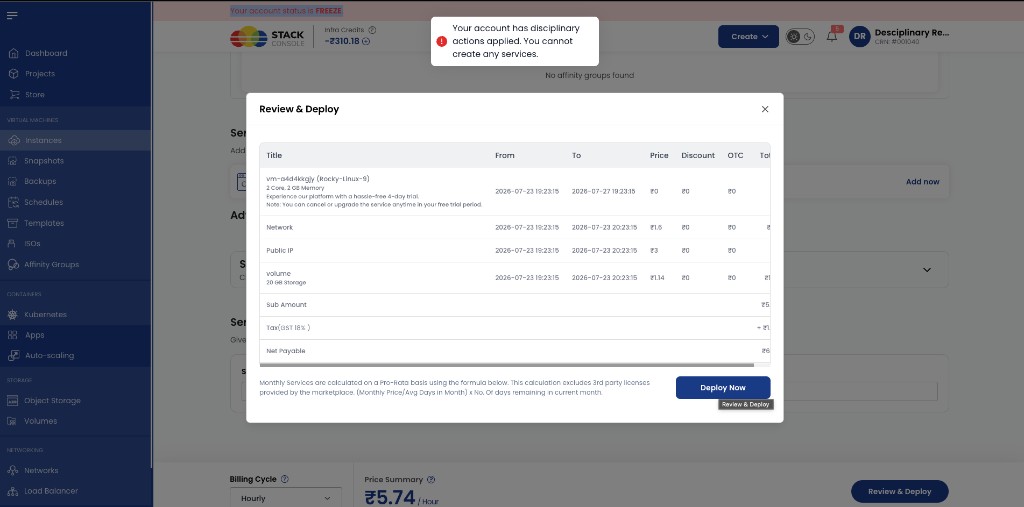The image size is (1024, 507).
Task: Click the Load Balancer icon
Action: click(x=12, y=491)
